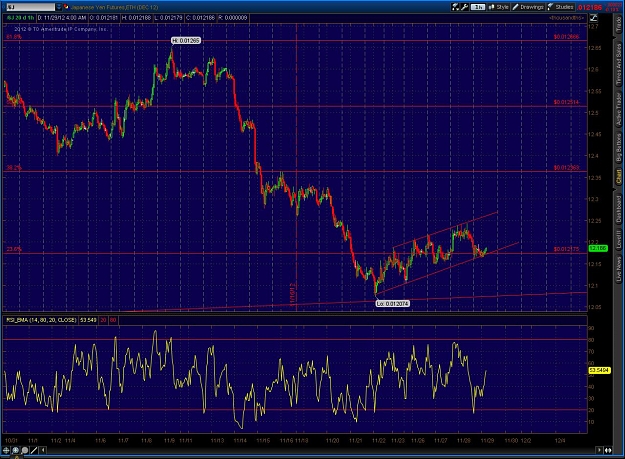Screen dimensions: 625x459
Task: Click the green 12.186 price bubble
Action: (x=598, y=248)
